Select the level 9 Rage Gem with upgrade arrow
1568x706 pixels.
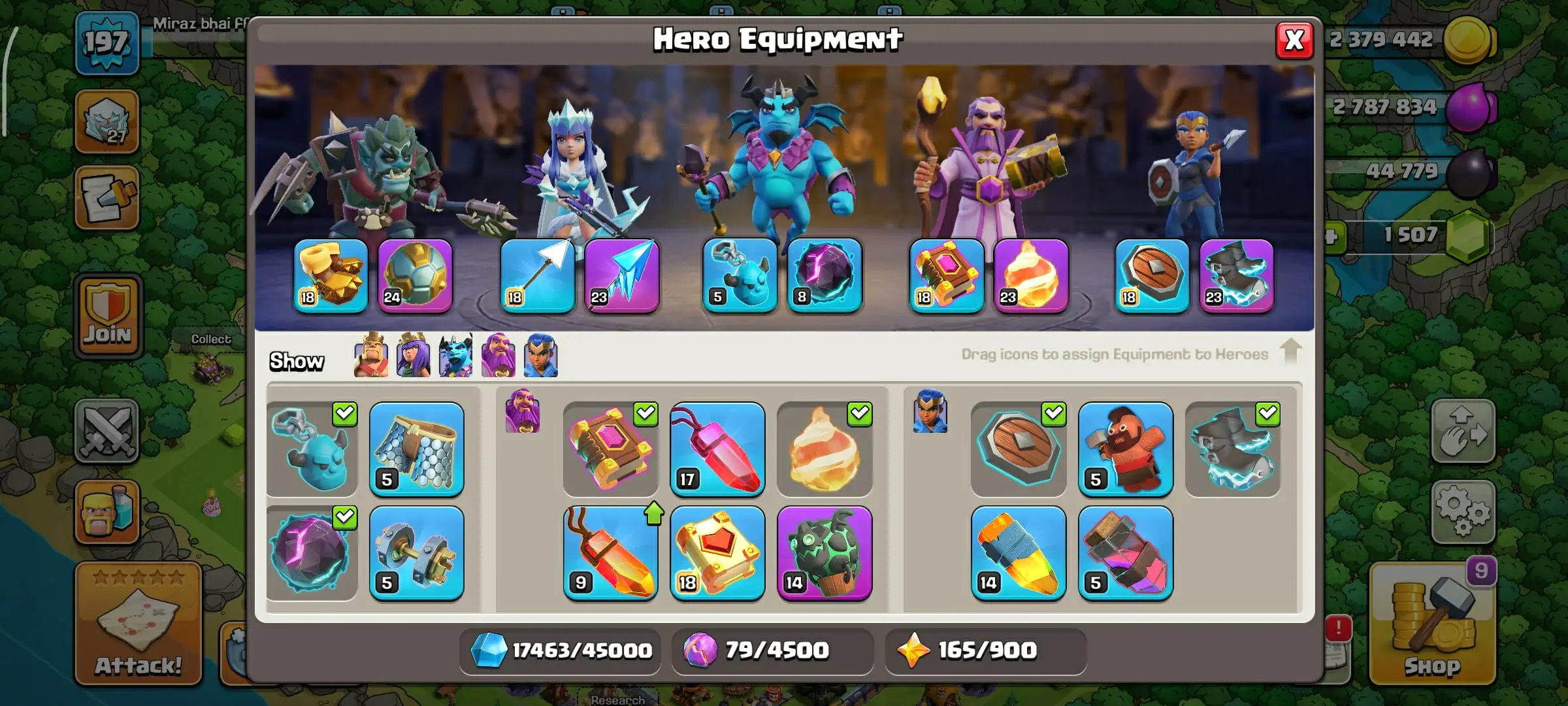pos(610,553)
